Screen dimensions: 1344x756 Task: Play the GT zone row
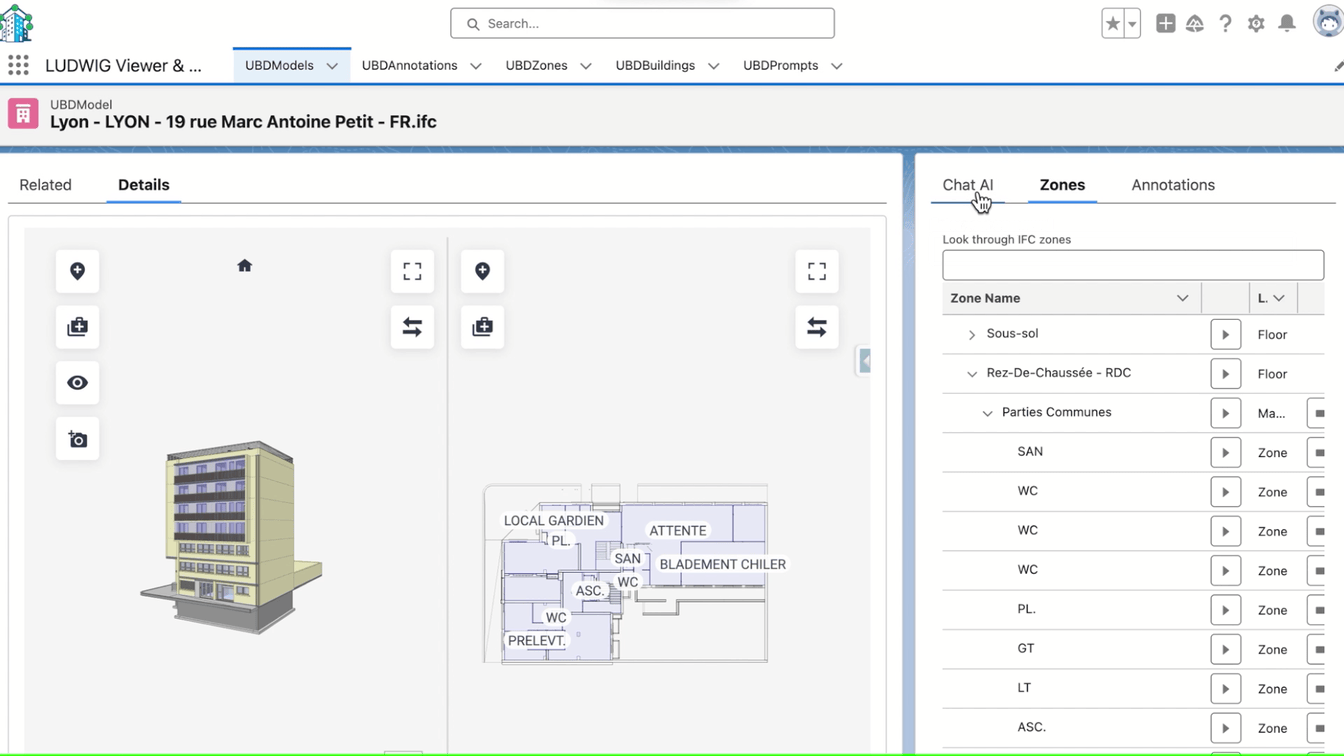coord(1225,650)
